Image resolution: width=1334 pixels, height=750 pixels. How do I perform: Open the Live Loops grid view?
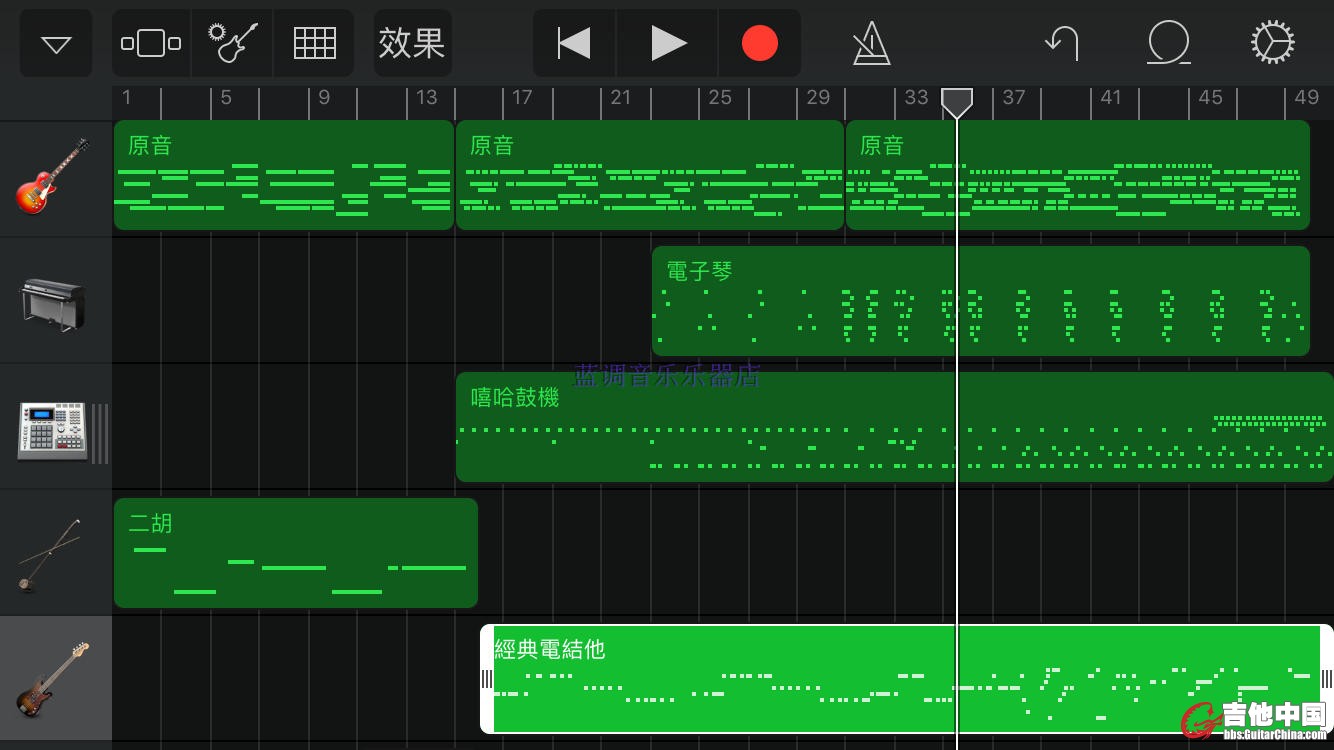click(314, 44)
